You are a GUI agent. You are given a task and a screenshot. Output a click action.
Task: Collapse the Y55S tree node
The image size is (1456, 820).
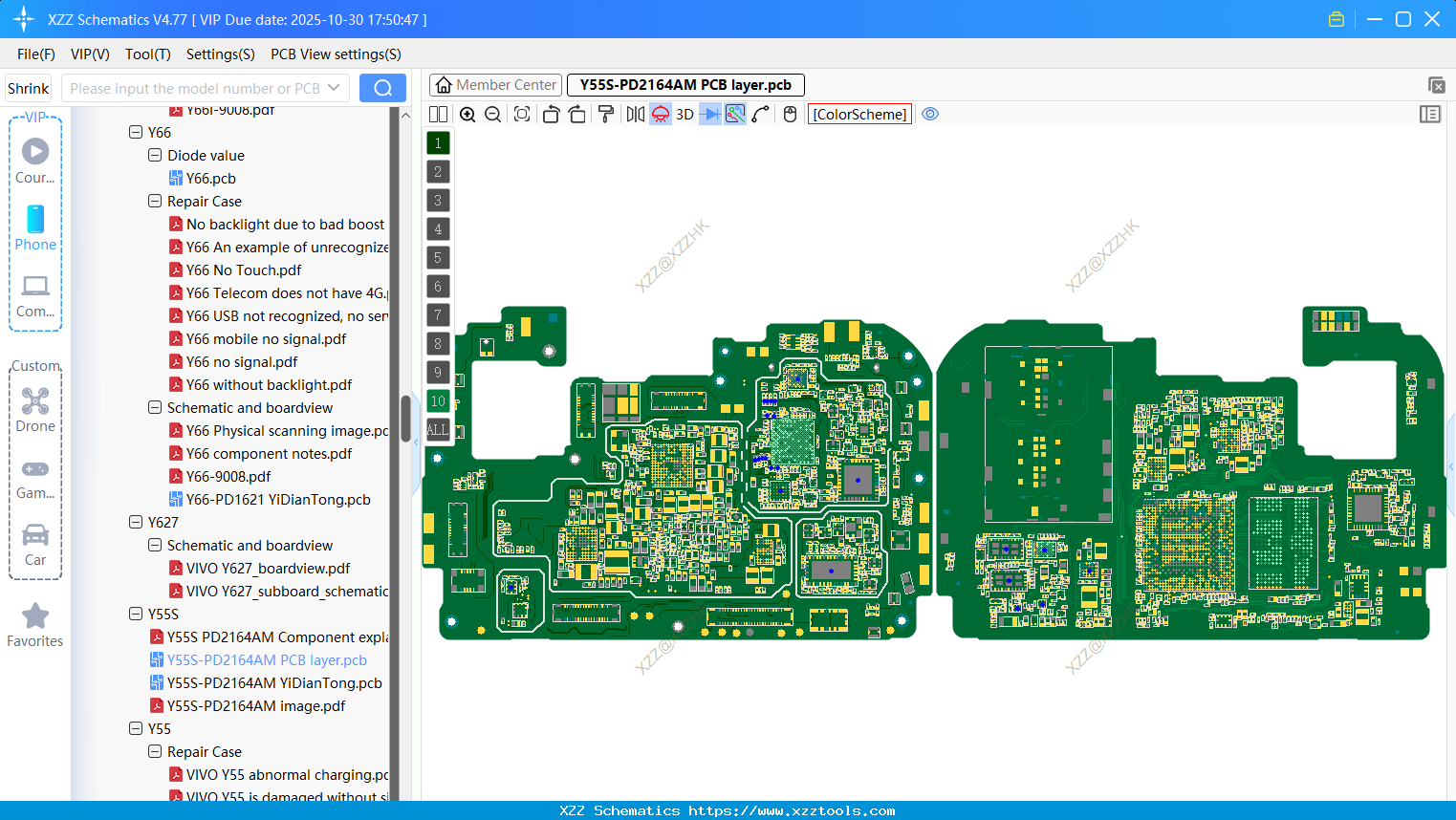click(x=136, y=614)
